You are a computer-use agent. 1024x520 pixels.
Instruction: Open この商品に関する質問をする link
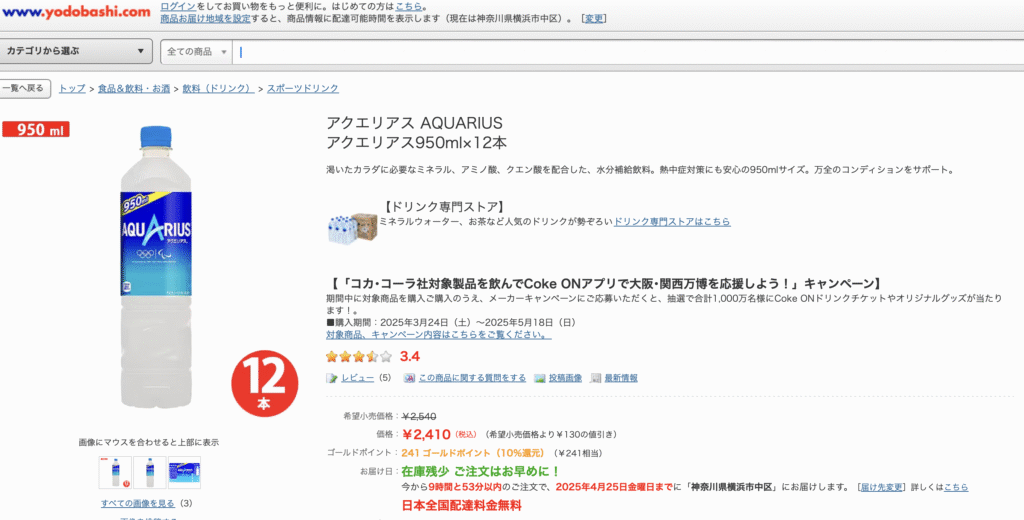[472, 378]
